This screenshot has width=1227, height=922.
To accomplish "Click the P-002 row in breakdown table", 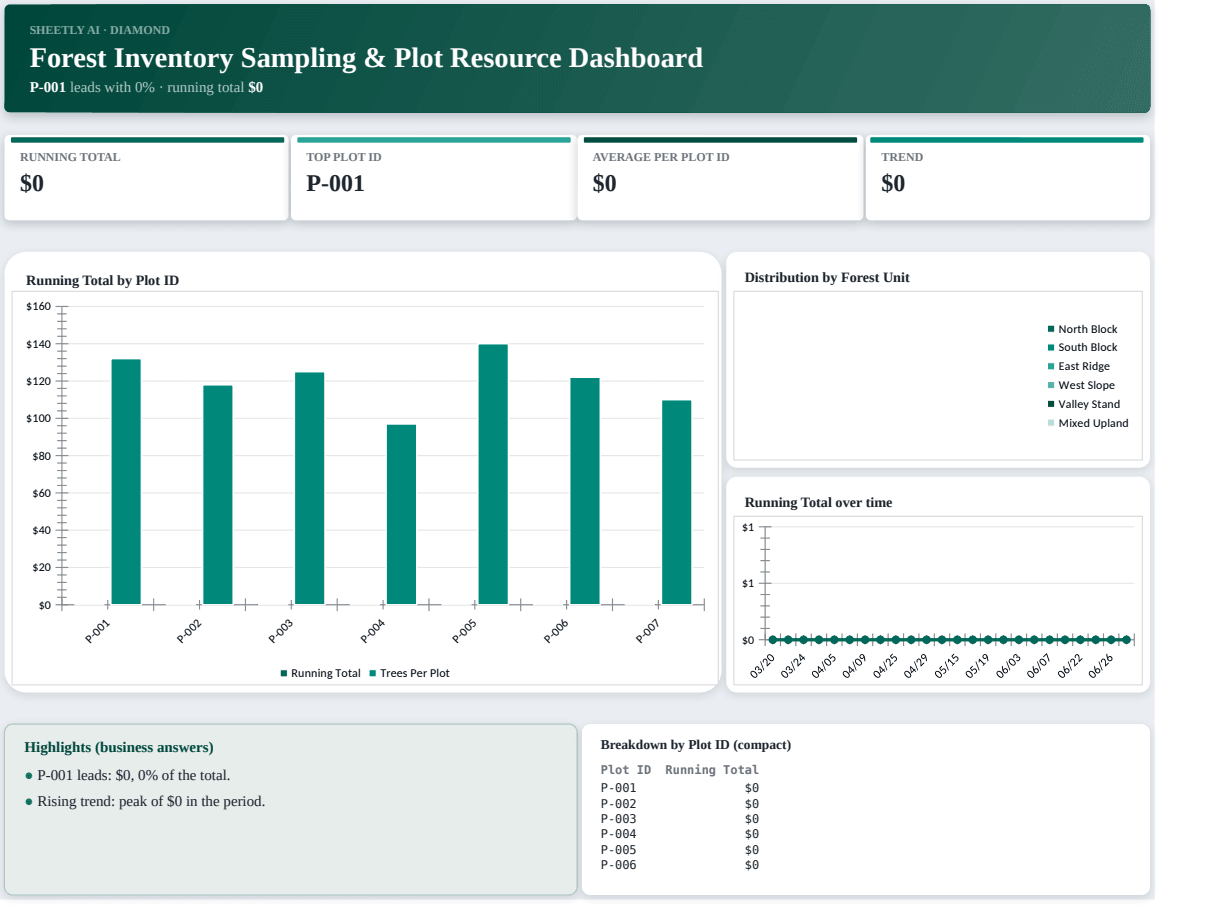I will [680, 803].
